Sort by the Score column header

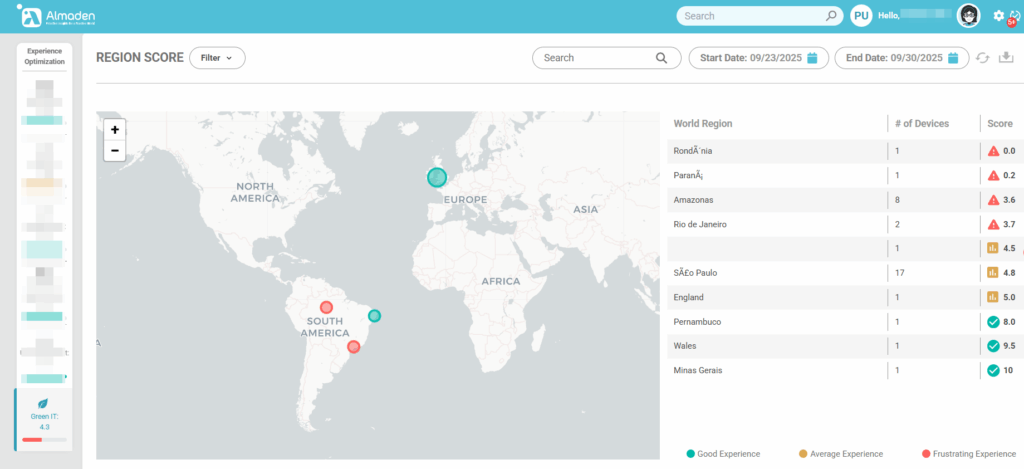coord(1000,123)
